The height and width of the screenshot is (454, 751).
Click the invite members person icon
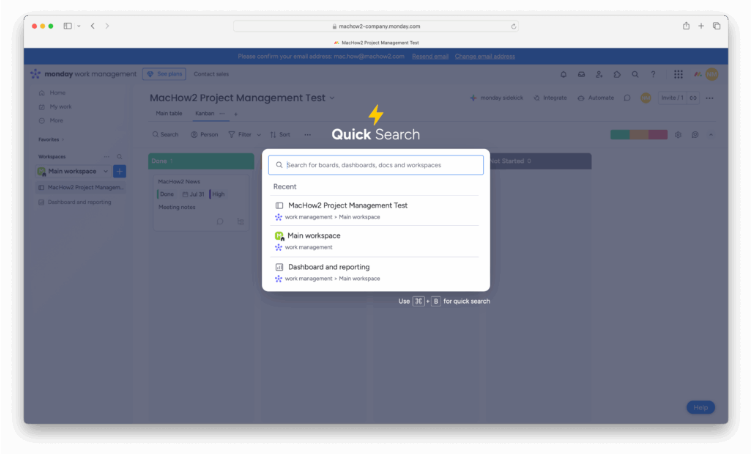[x=599, y=74]
